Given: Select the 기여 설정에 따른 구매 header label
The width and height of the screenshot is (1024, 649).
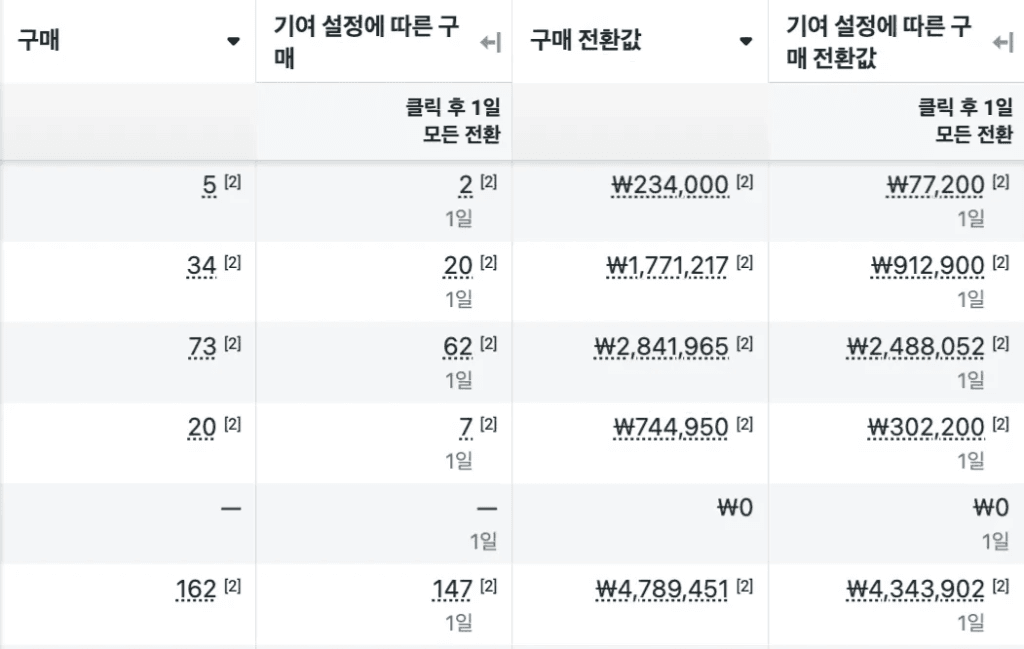Looking at the screenshot, I should coord(367,42).
